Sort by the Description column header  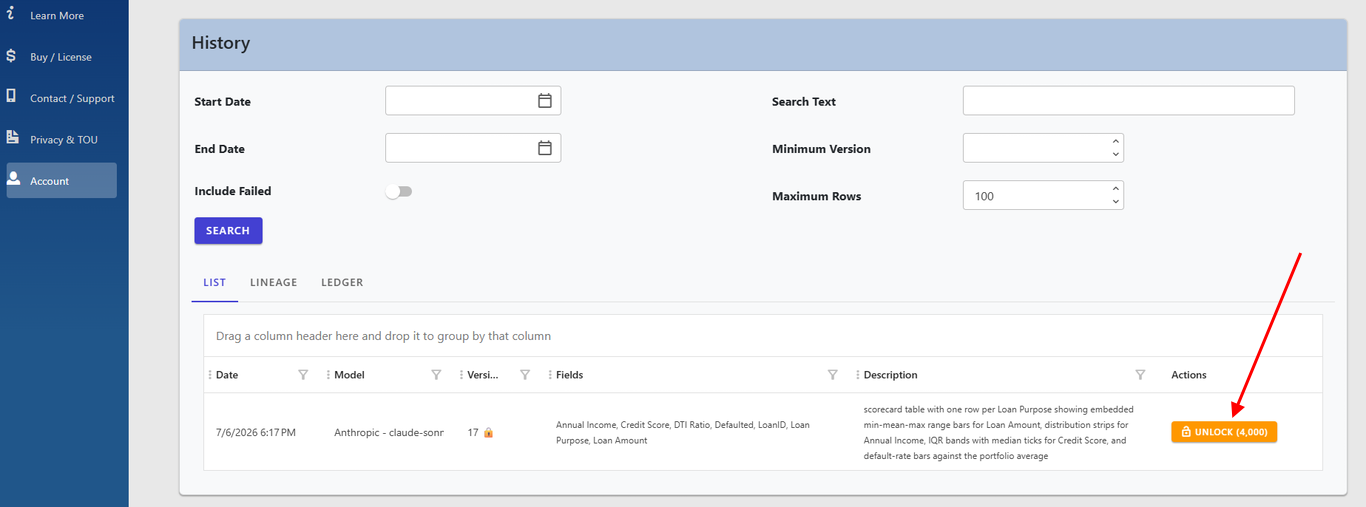[x=891, y=375]
